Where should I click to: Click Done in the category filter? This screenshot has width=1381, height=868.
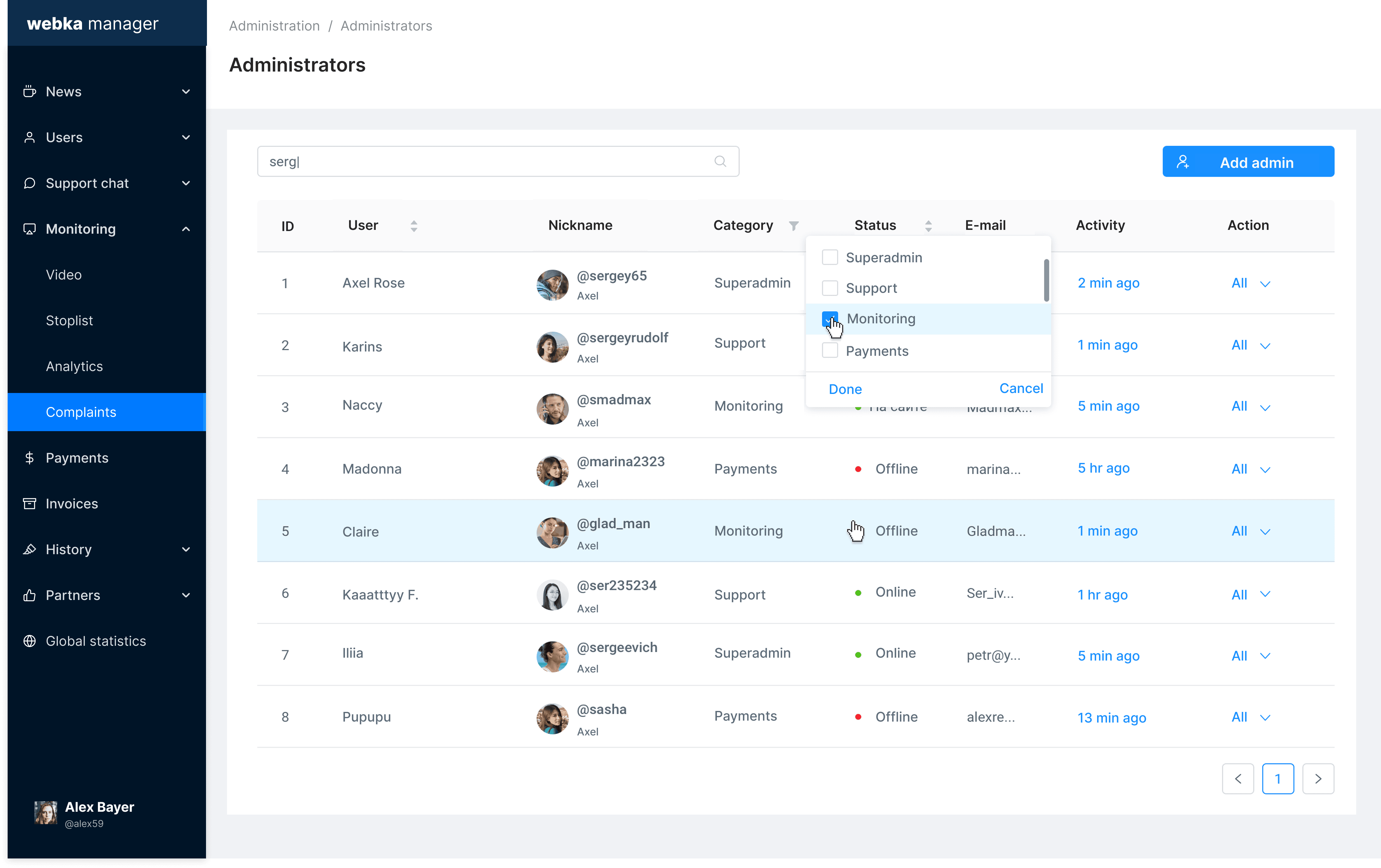(845, 389)
